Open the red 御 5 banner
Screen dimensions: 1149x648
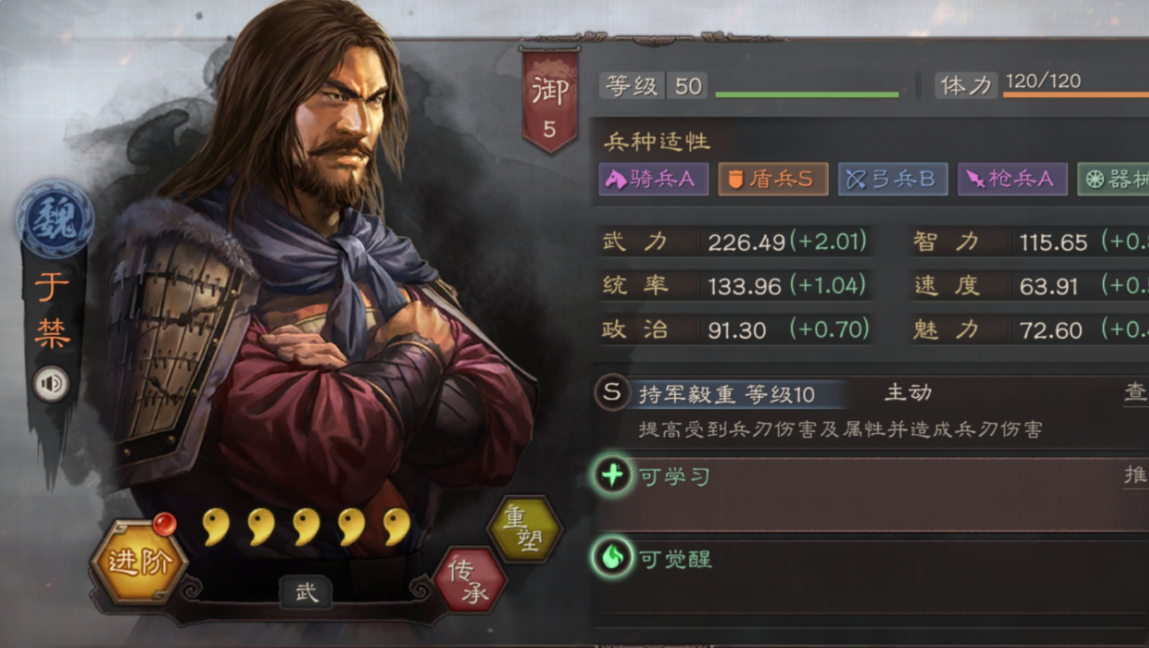pos(550,100)
